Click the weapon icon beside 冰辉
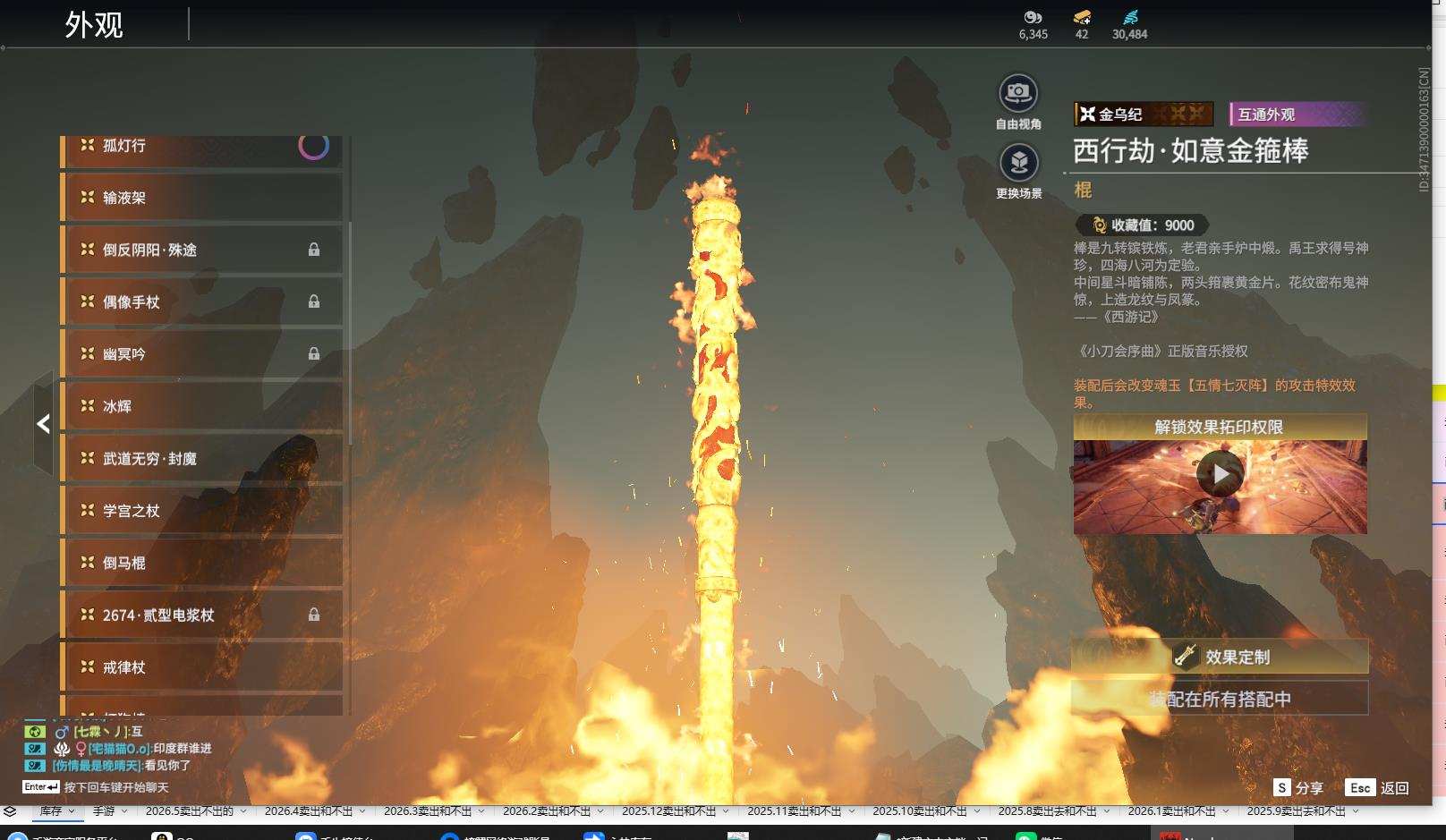Image resolution: width=1446 pixels, height=840 pixels. pos(88,406)
